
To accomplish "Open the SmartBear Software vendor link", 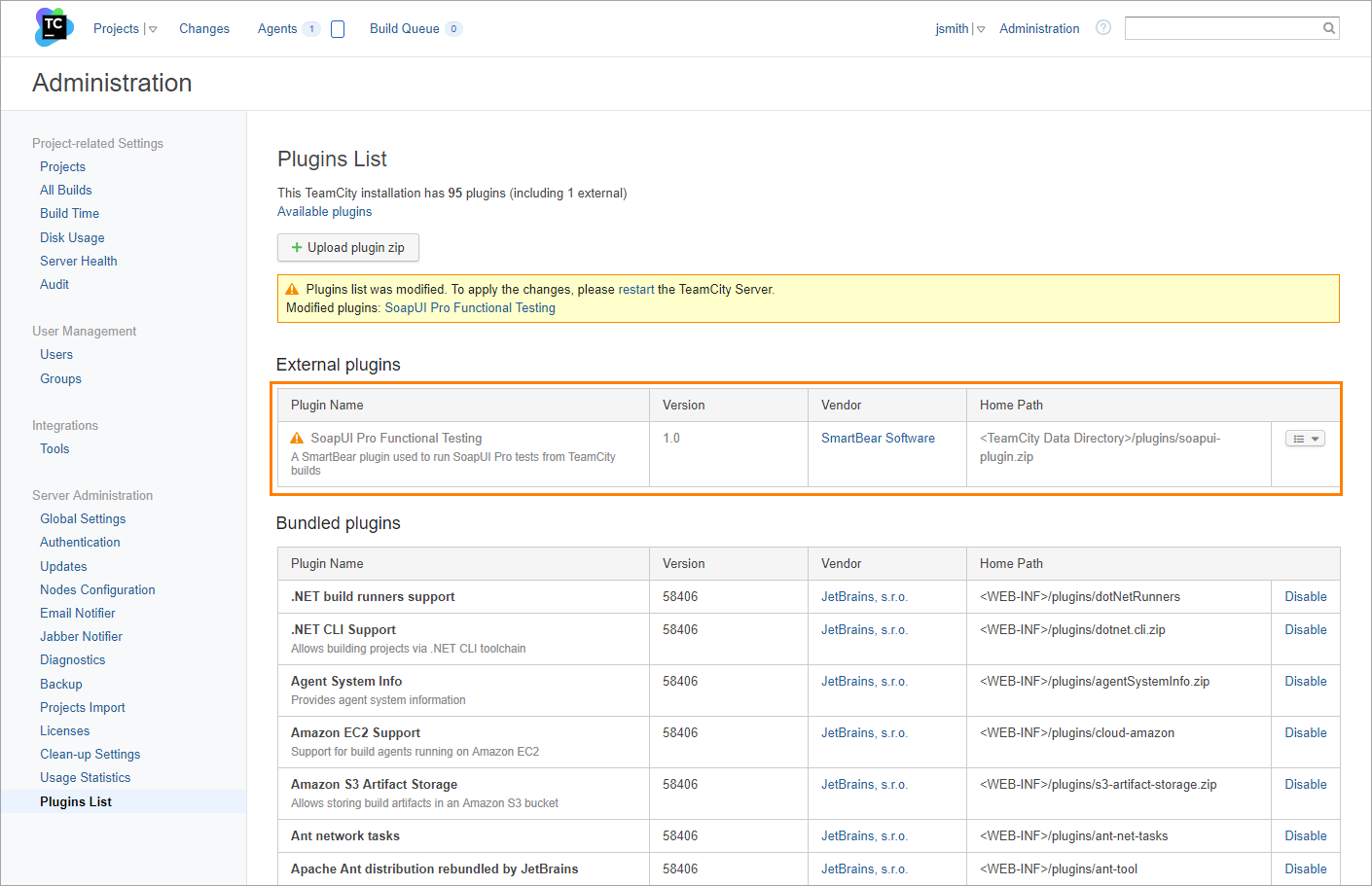I will click(x=878, y=438).
